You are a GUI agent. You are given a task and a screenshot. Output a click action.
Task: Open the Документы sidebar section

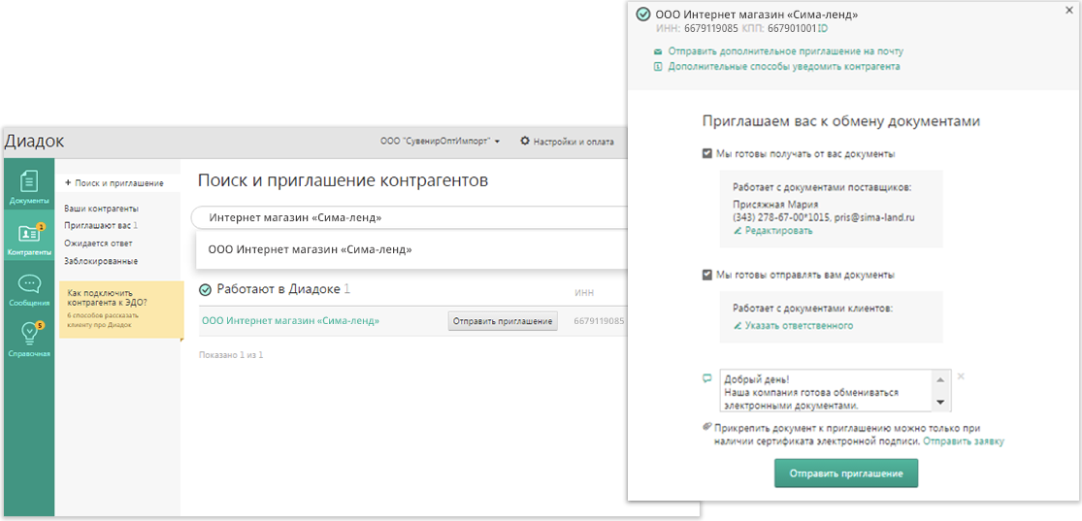click(28, 186)
